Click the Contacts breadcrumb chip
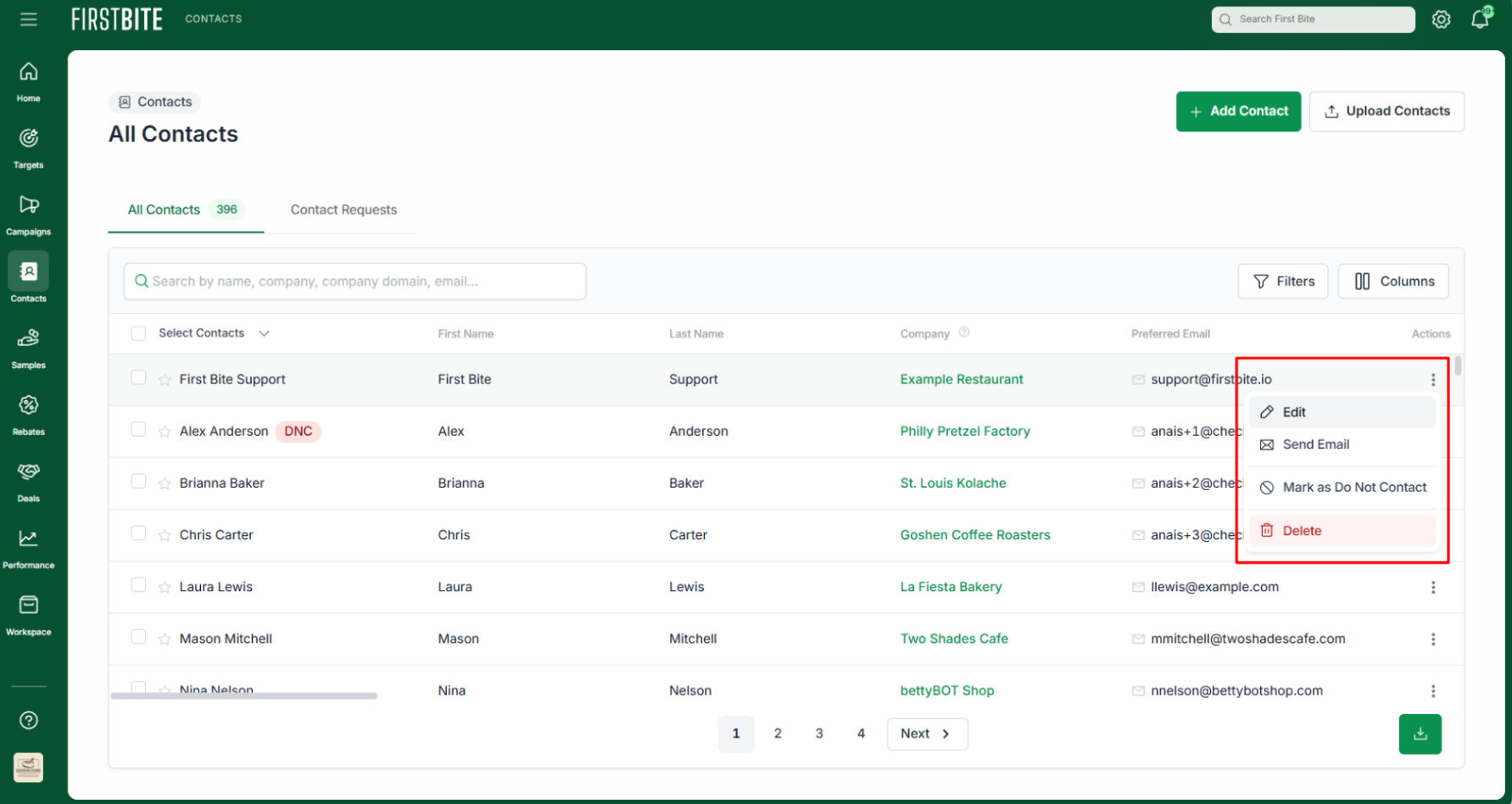 tap(154, 102)
